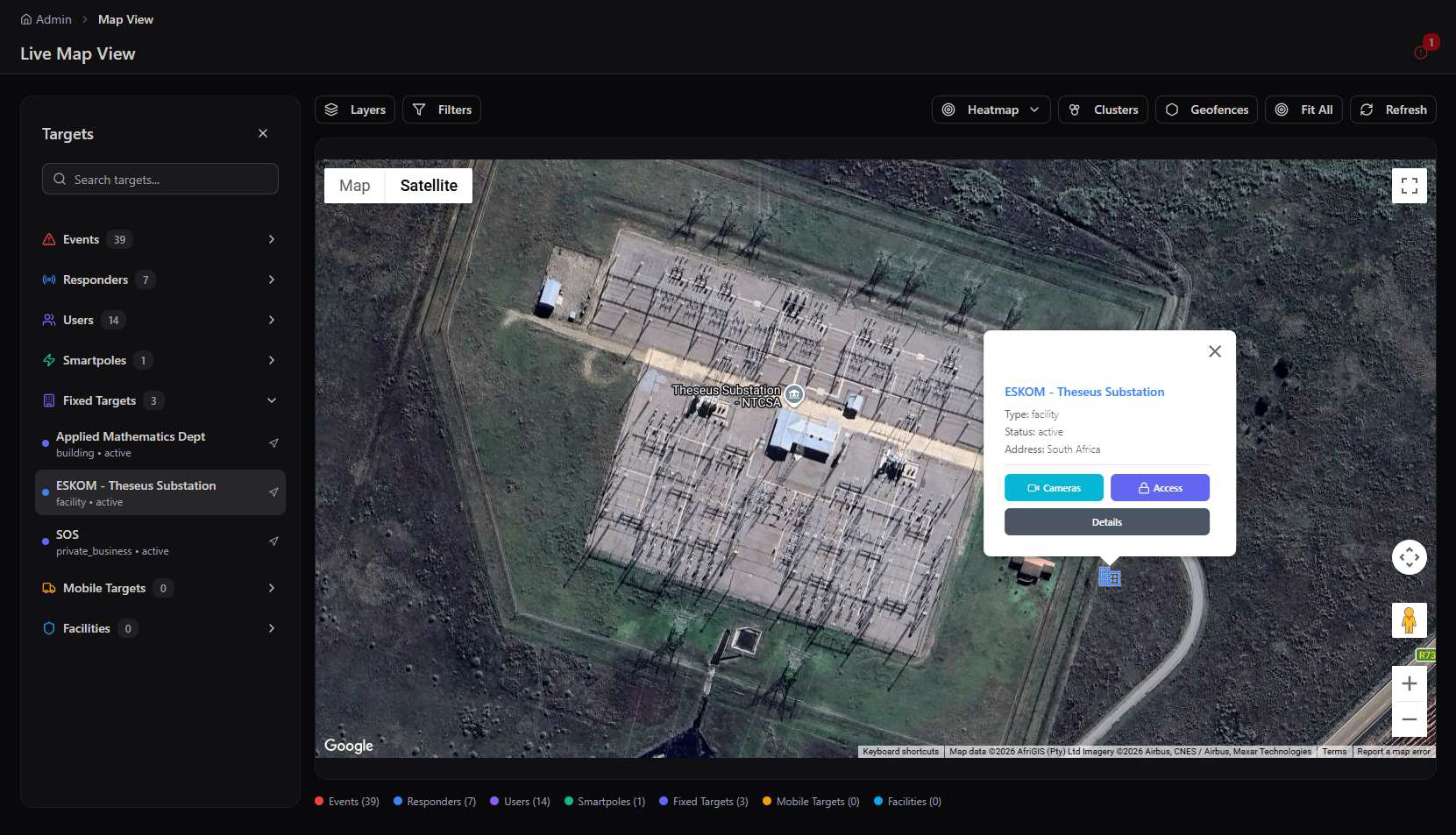Focus the Search targets input field
The height and width of the screenshot is (835, 1456).
point(160,179)
